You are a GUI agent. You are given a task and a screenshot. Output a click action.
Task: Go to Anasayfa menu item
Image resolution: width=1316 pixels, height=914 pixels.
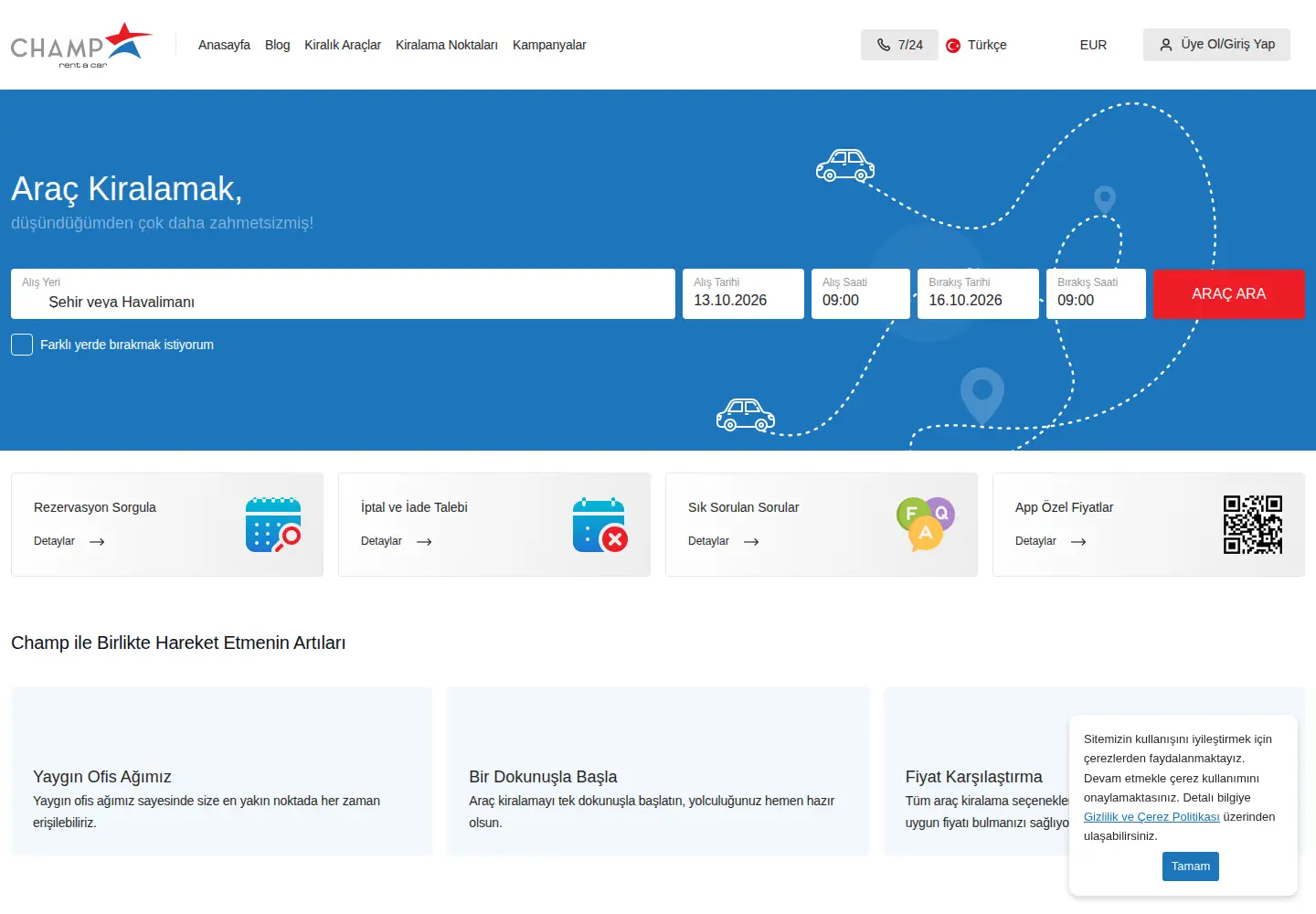[224, 45]
